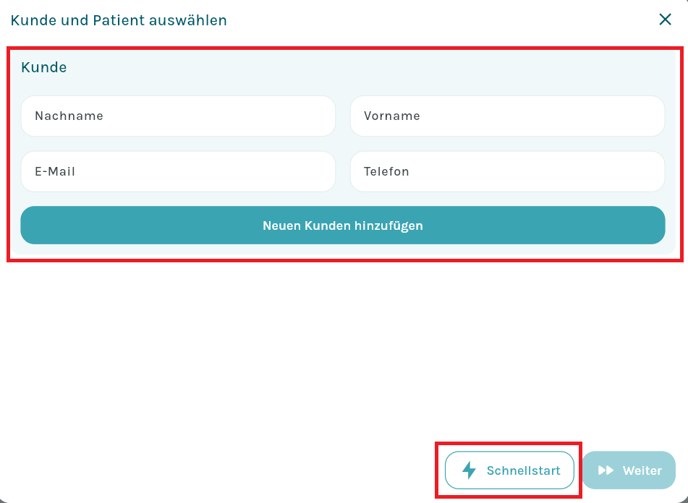The width and height of the screenshot is (688, 503).
Task: Start the Schnellstart quick start option
Action: point(509,470)
